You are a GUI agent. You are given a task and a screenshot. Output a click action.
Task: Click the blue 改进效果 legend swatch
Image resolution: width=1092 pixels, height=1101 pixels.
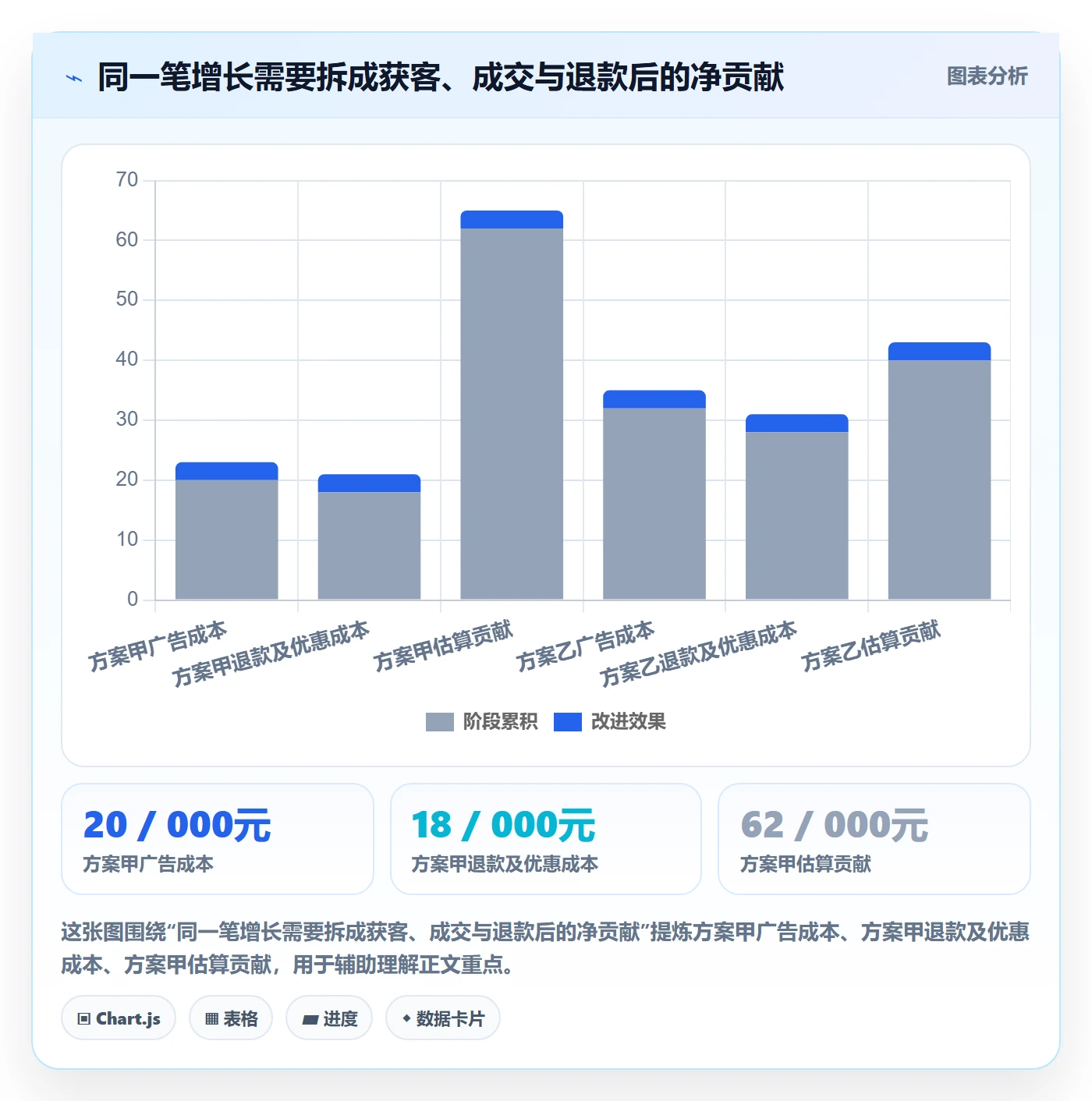pyautogui.click(x=568, y=722)
